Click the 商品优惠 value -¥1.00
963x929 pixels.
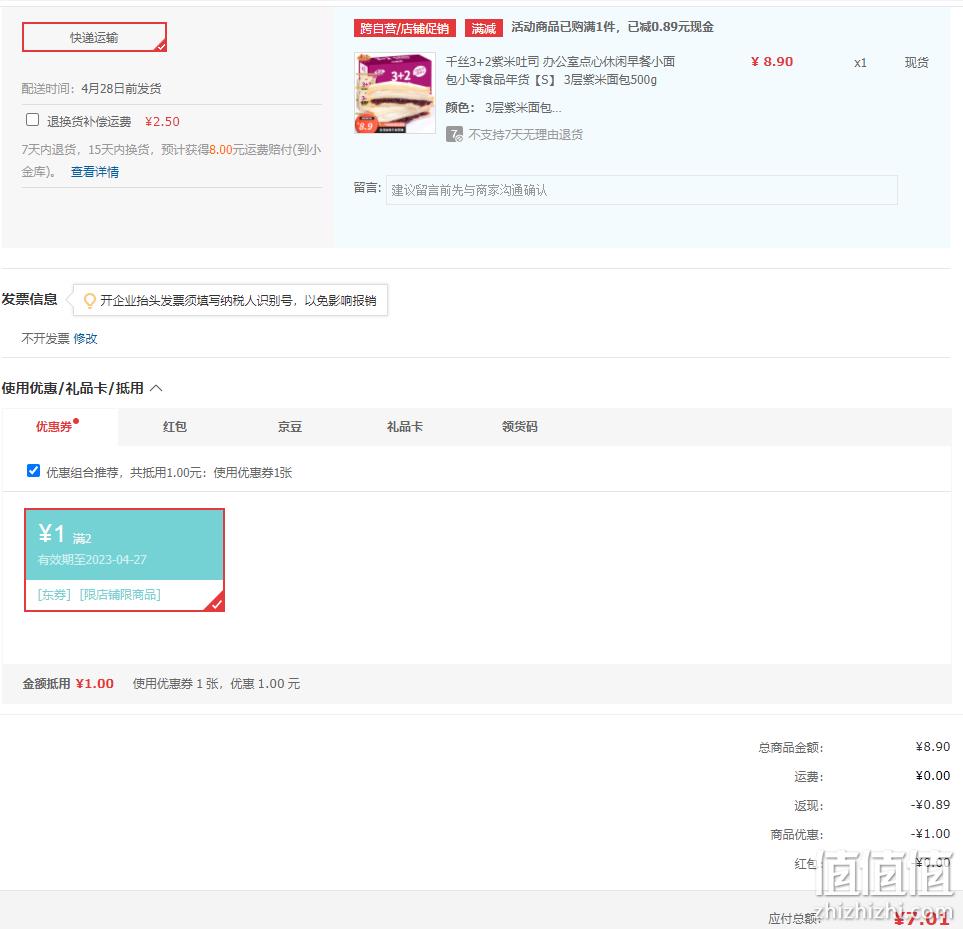[x=930, y=834]
